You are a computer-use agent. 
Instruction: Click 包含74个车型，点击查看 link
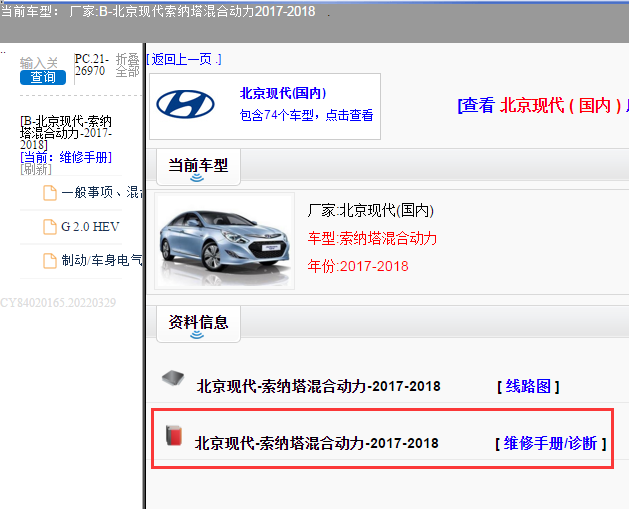point(306,115)
